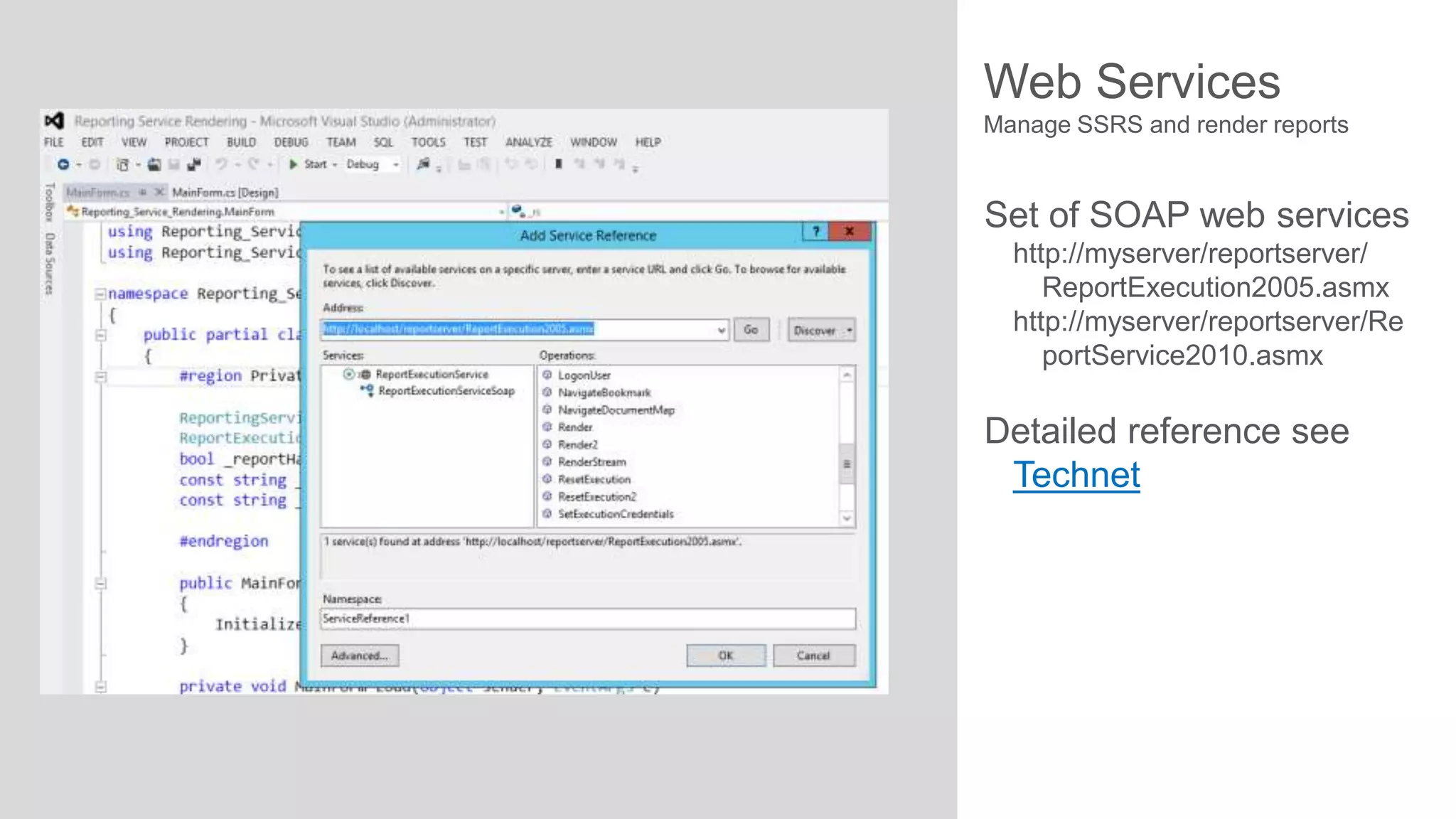Cancel the Add Service Reference dialog
Image resolution: width=1456 pixels, height=819 pixels.
814,655
